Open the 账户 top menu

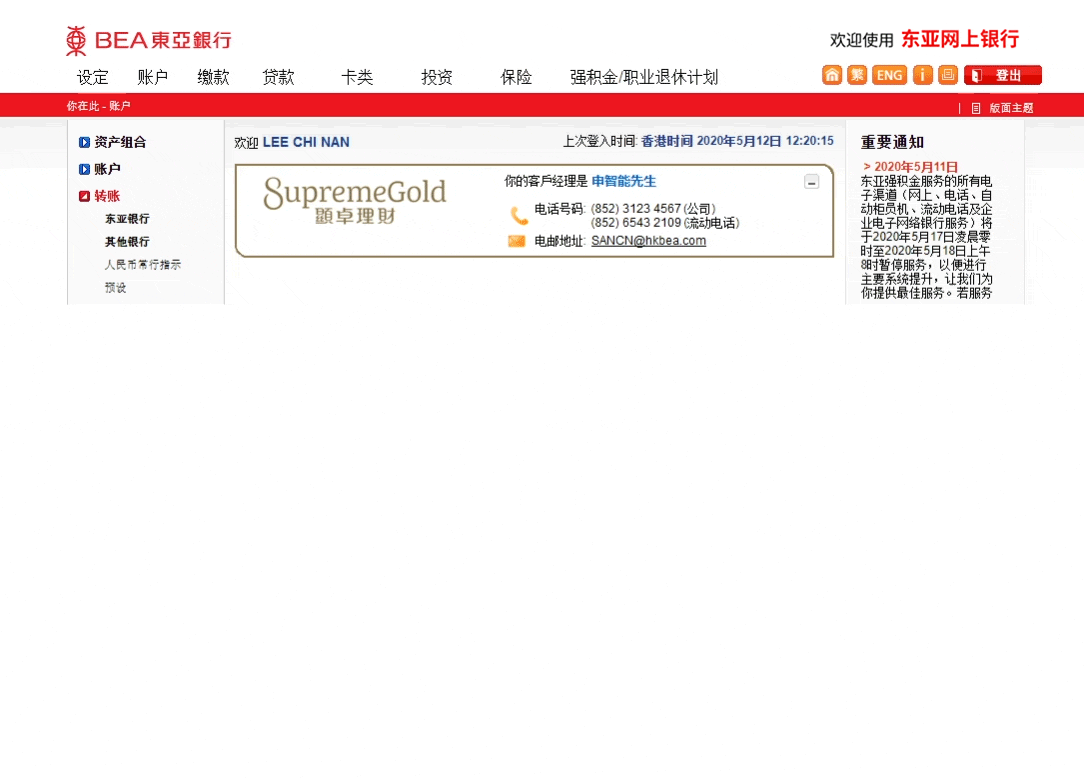tap(152, 77)
